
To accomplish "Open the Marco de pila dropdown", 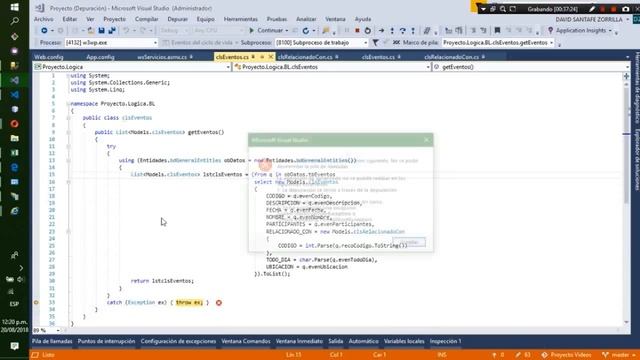I will click(498, 42).
